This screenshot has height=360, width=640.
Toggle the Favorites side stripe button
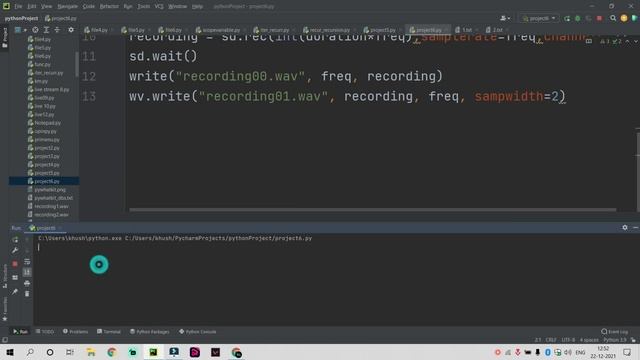(4, 308)
